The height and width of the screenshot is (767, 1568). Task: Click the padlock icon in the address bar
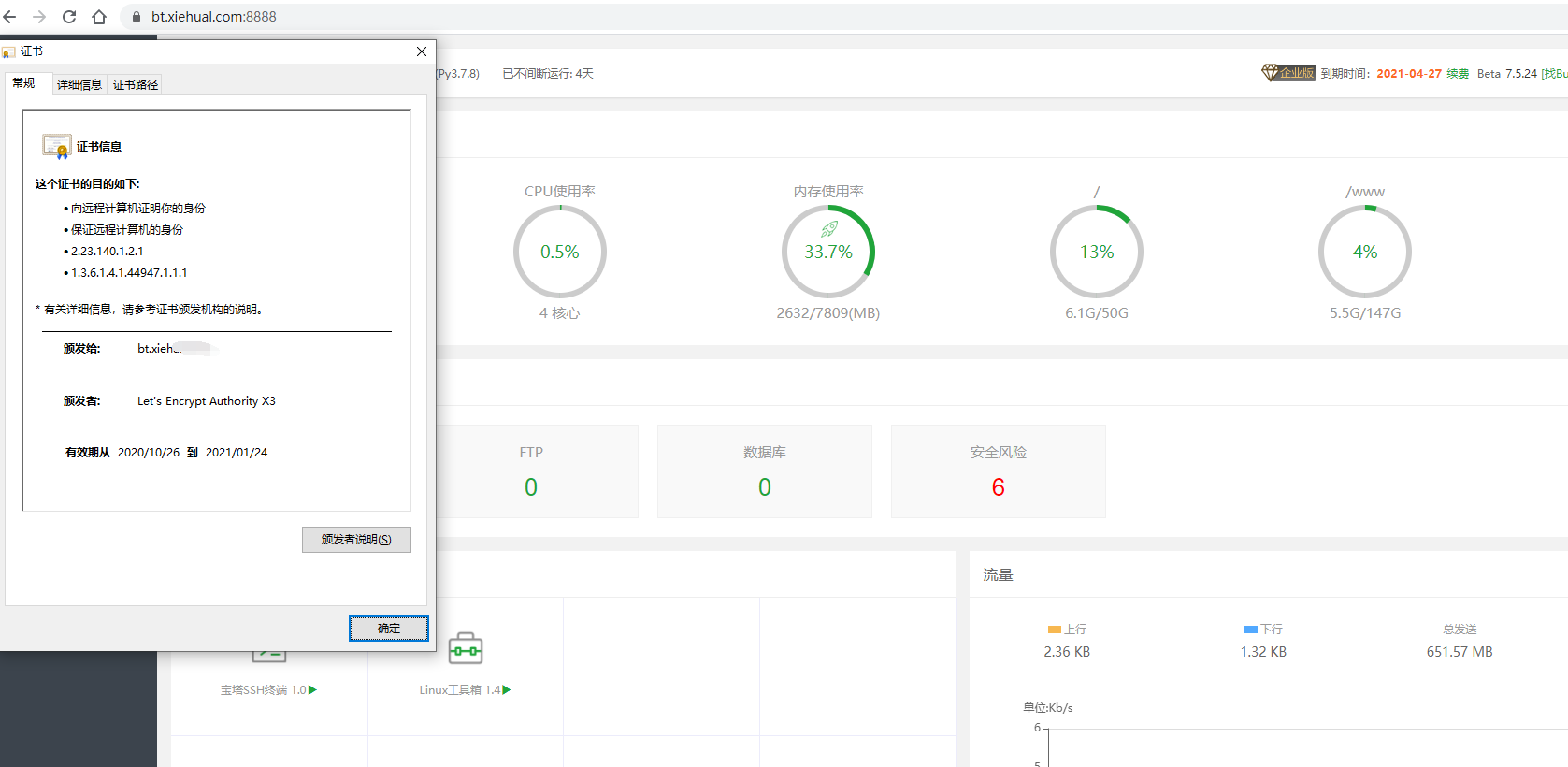pos(137,17)
